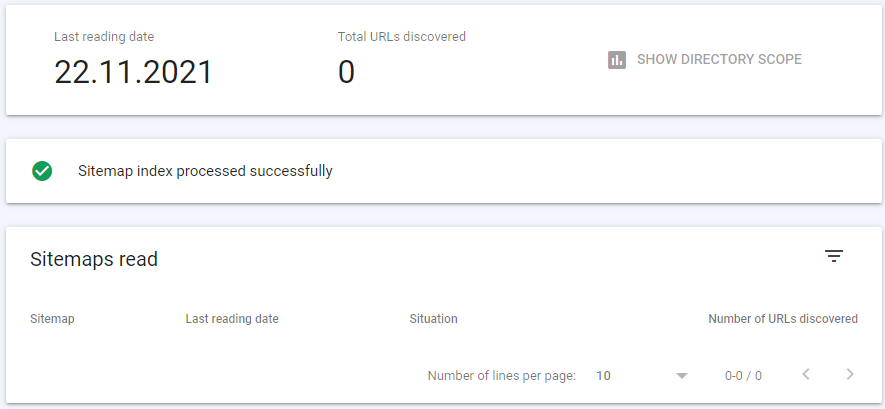Expand the lines per page dropdown arrow

[x=682, y=376]
